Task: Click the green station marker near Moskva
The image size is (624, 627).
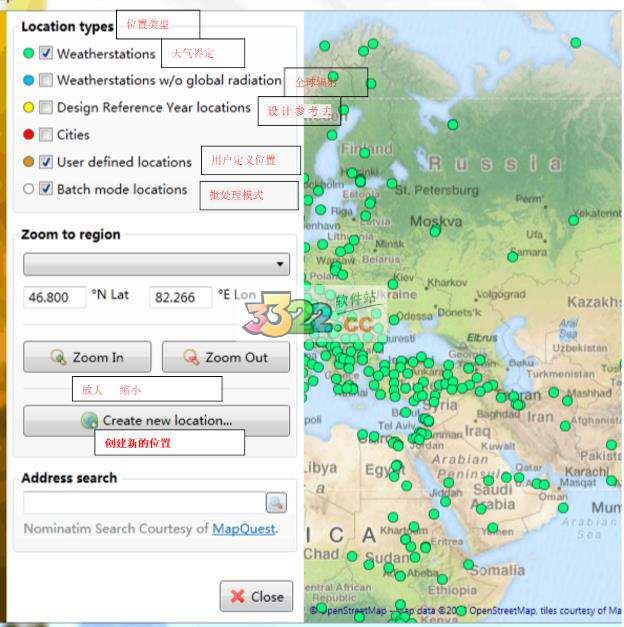Action: (x=435, y=232)
